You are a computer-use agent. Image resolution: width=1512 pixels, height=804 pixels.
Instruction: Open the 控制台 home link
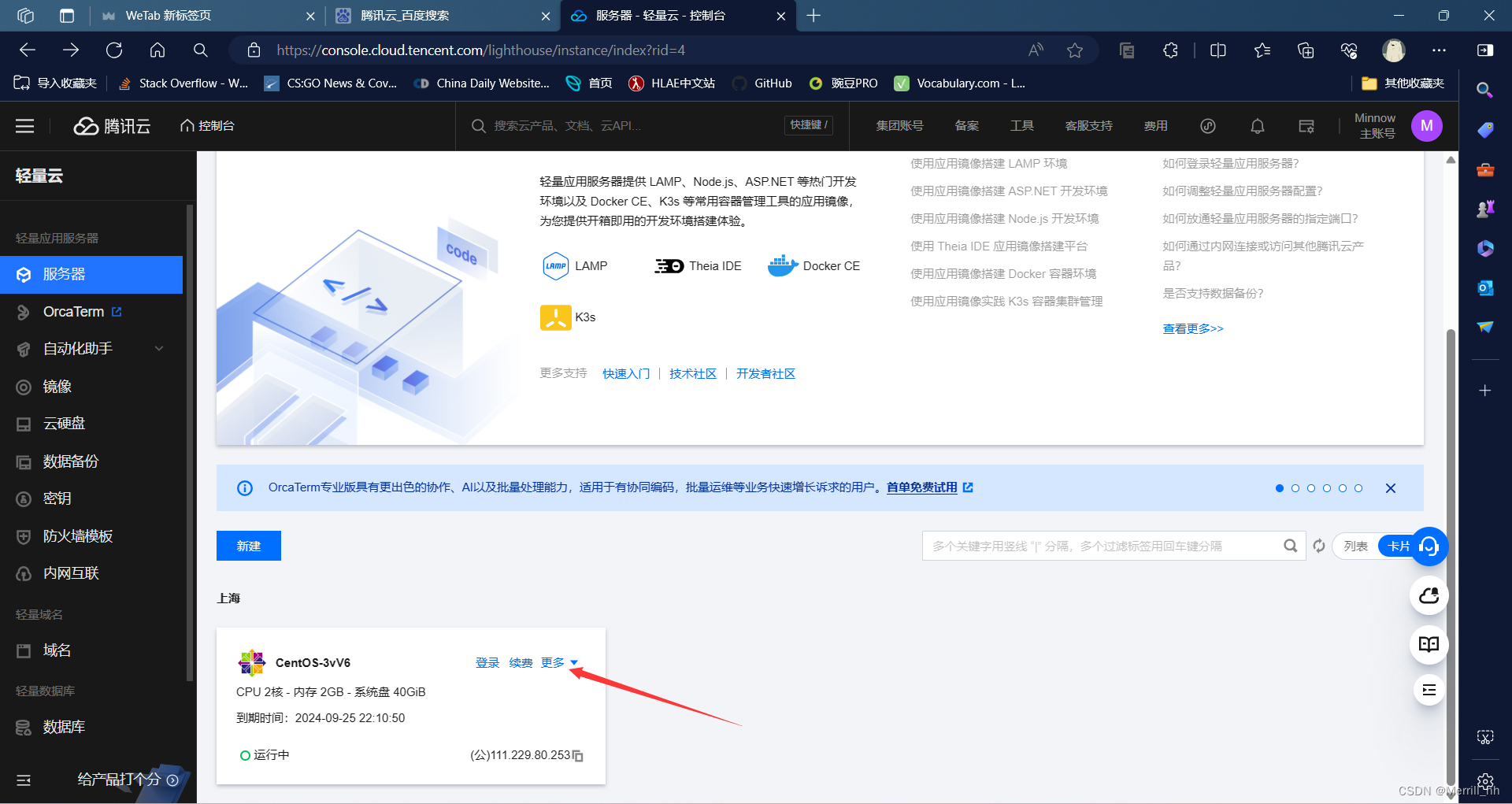(207, 126)
